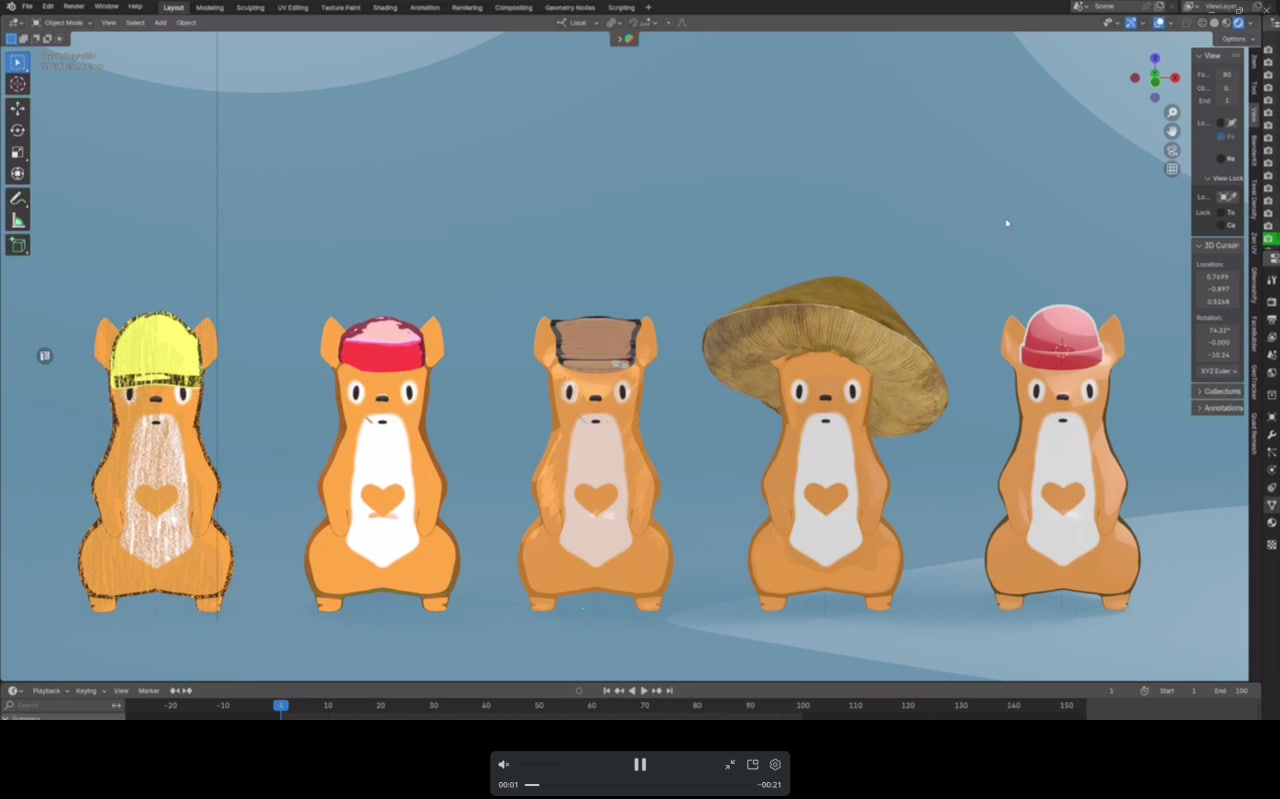The image size is (1280, 799).
Task: Expand the Collections panel
Action: pyautogui.click(x=1218, y=391)
